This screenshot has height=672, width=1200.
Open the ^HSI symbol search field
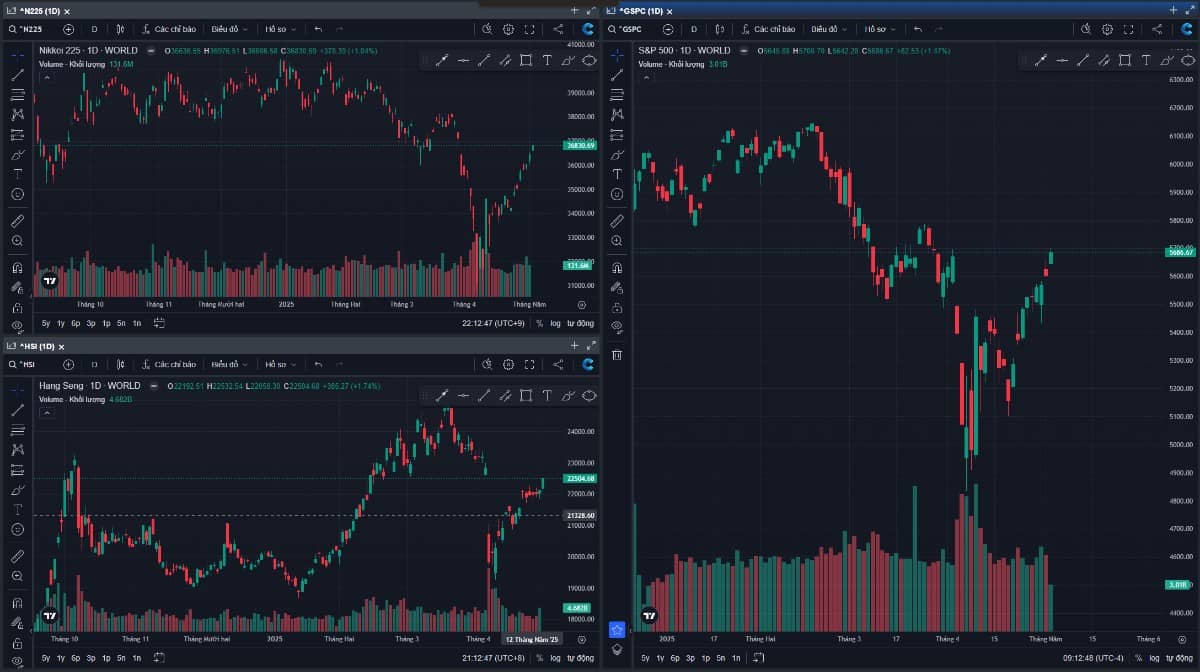pos(27,364)
